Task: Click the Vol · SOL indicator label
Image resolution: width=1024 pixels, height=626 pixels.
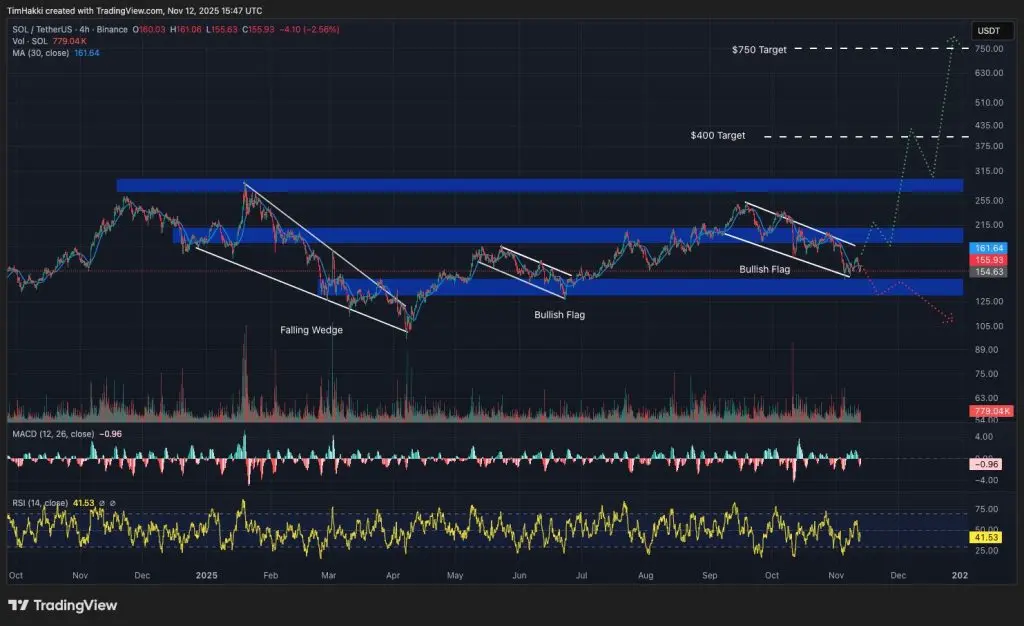Action: pos(30,41)
